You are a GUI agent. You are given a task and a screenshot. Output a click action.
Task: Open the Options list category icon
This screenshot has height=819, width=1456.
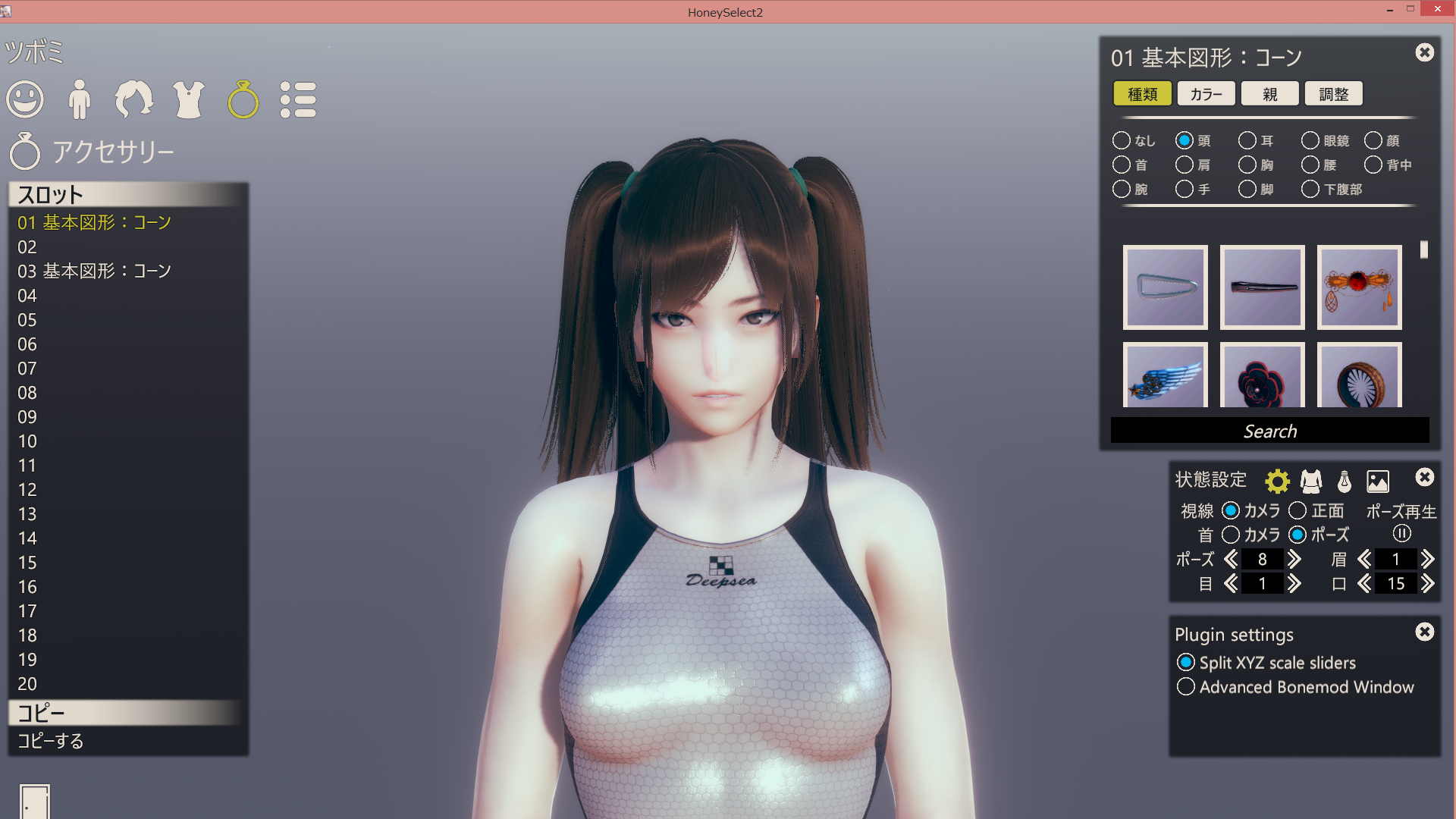pos(298,99)
